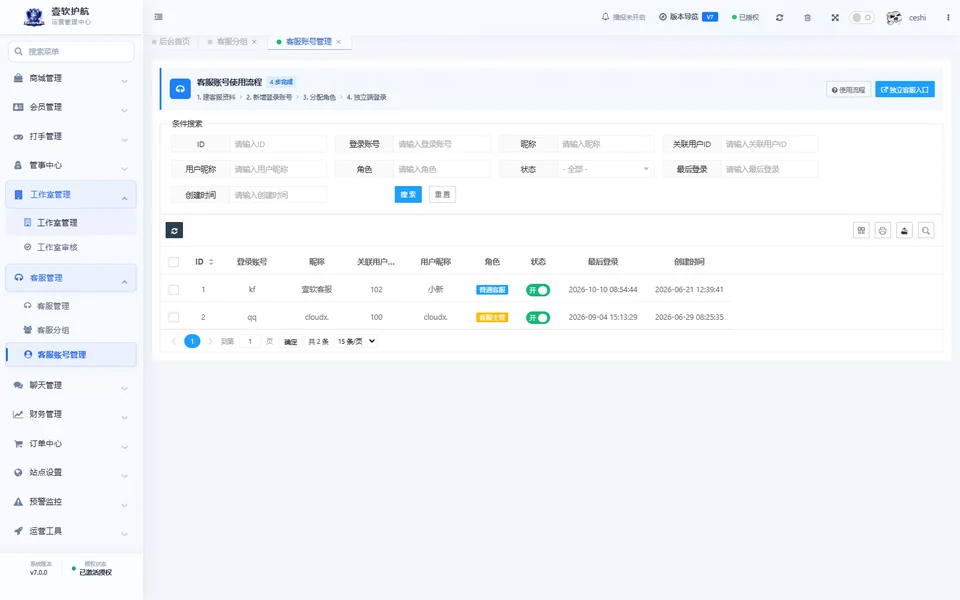Screen dimensions: 960x600
Task: Click the dark refresh table button
Action: coord(174,230)
